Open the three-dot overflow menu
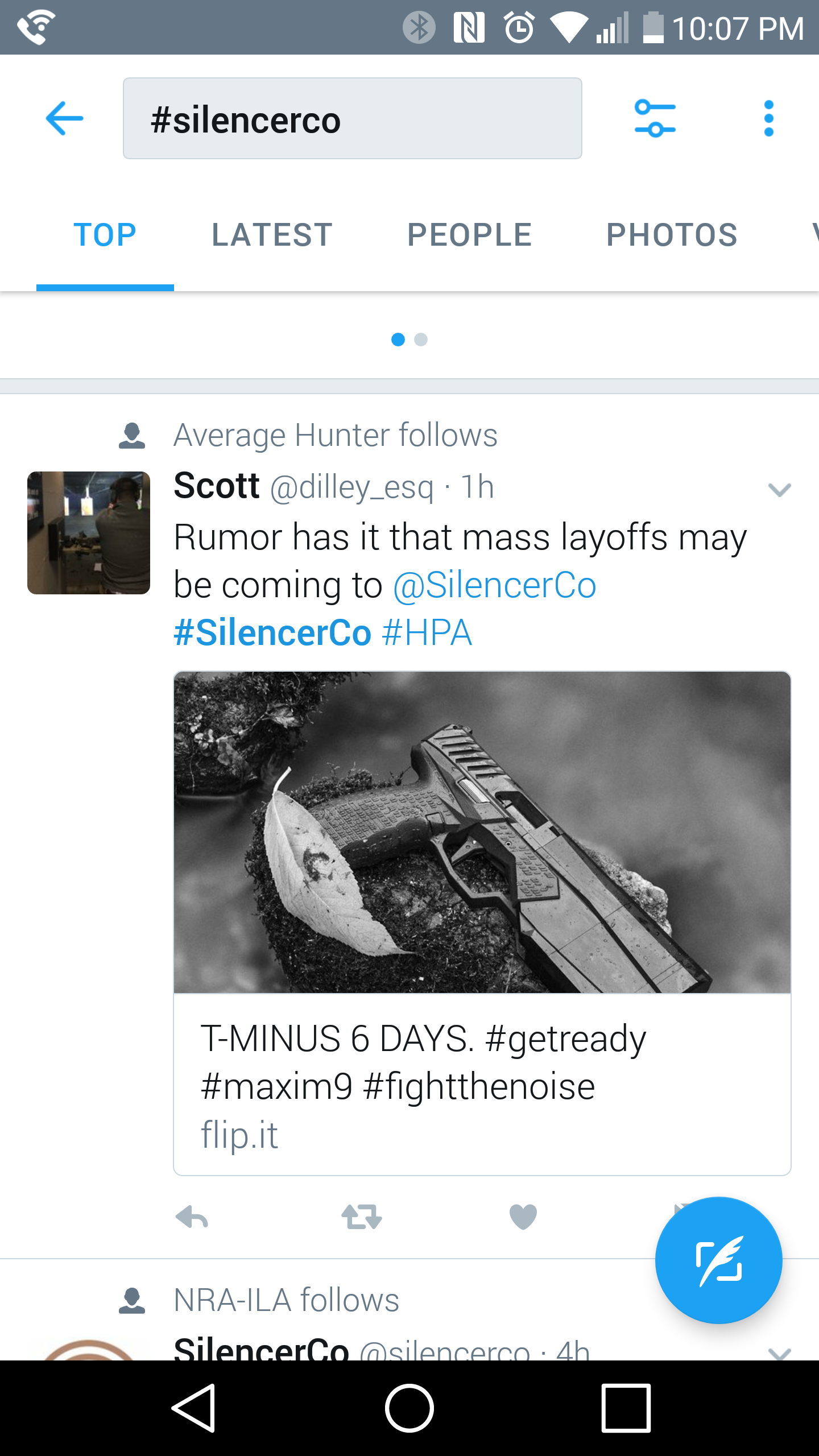Image resolution: width=819 pixels, height=1456 pixels. [x=769, y=118]
